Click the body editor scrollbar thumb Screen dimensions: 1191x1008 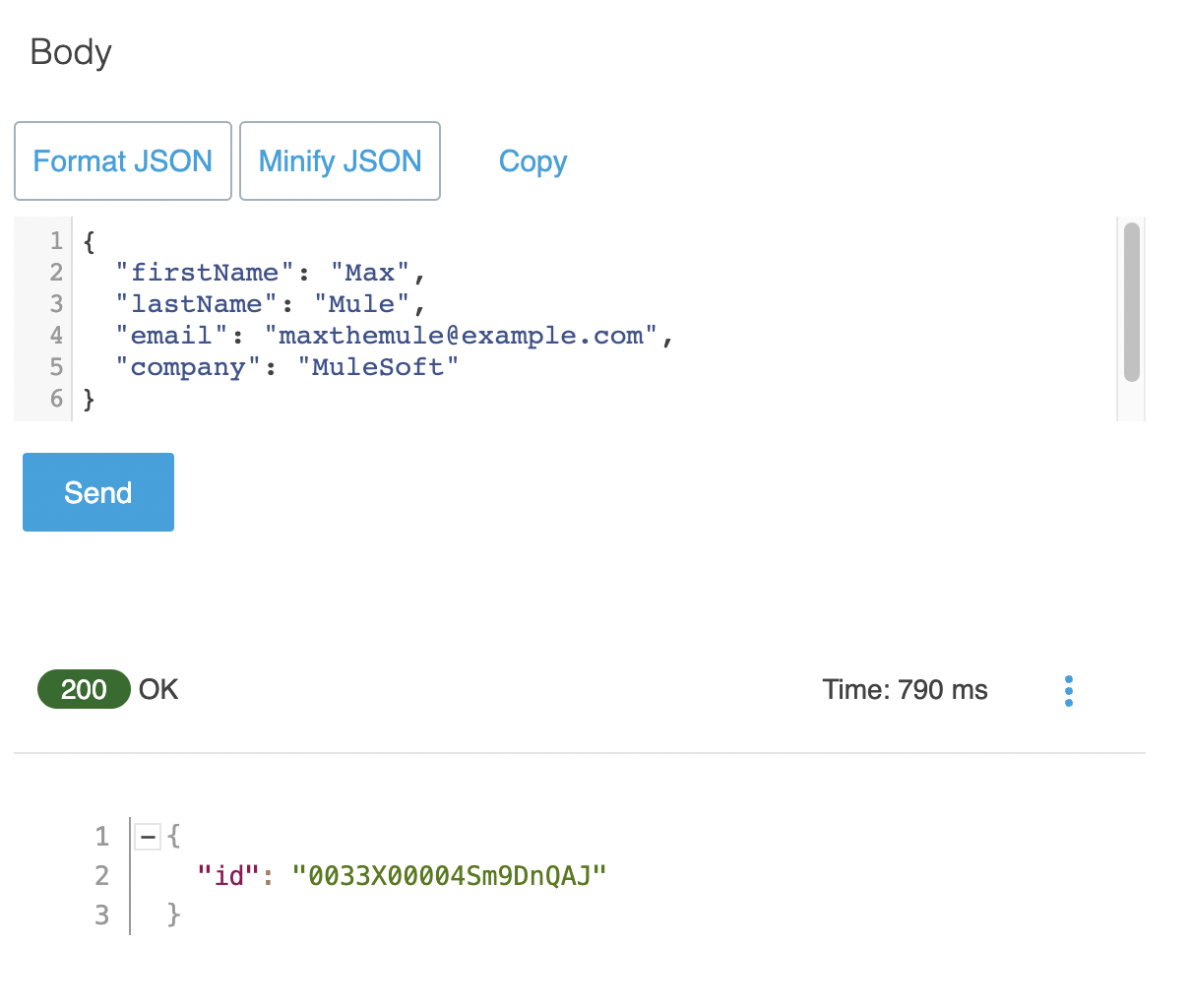coord(1131,301)
